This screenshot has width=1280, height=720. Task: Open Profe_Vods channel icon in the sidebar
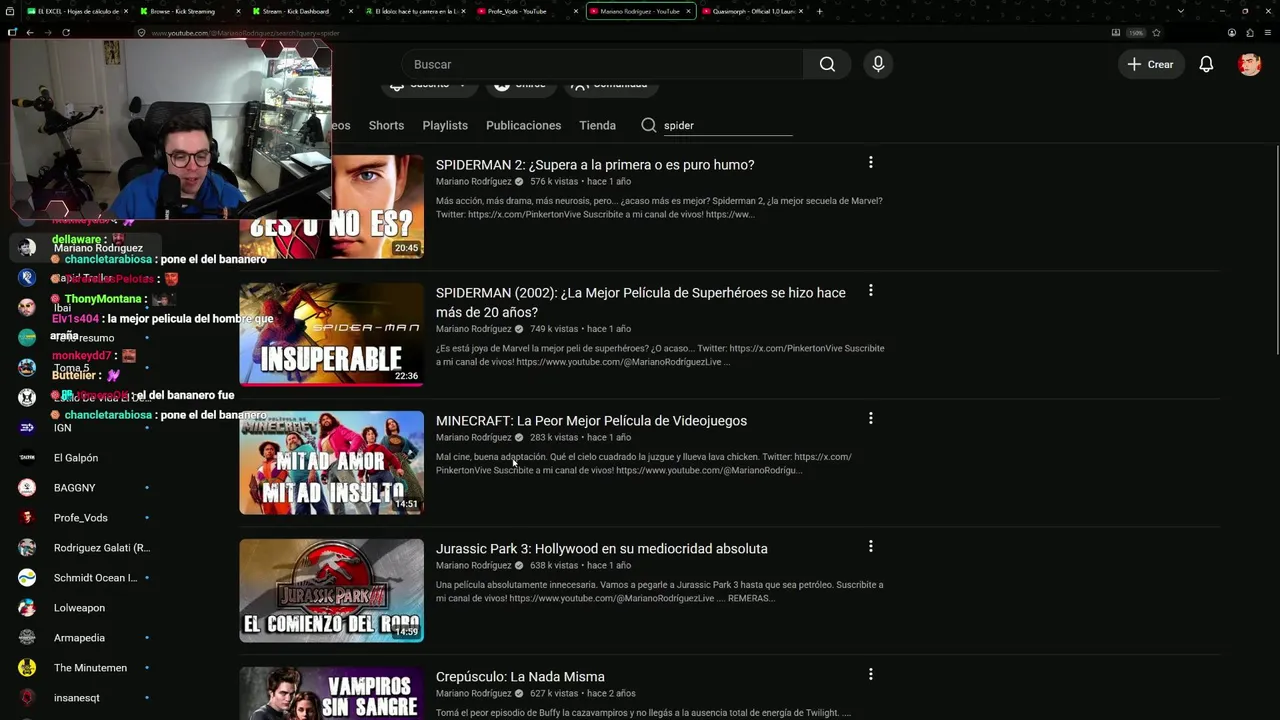point(27,518)
